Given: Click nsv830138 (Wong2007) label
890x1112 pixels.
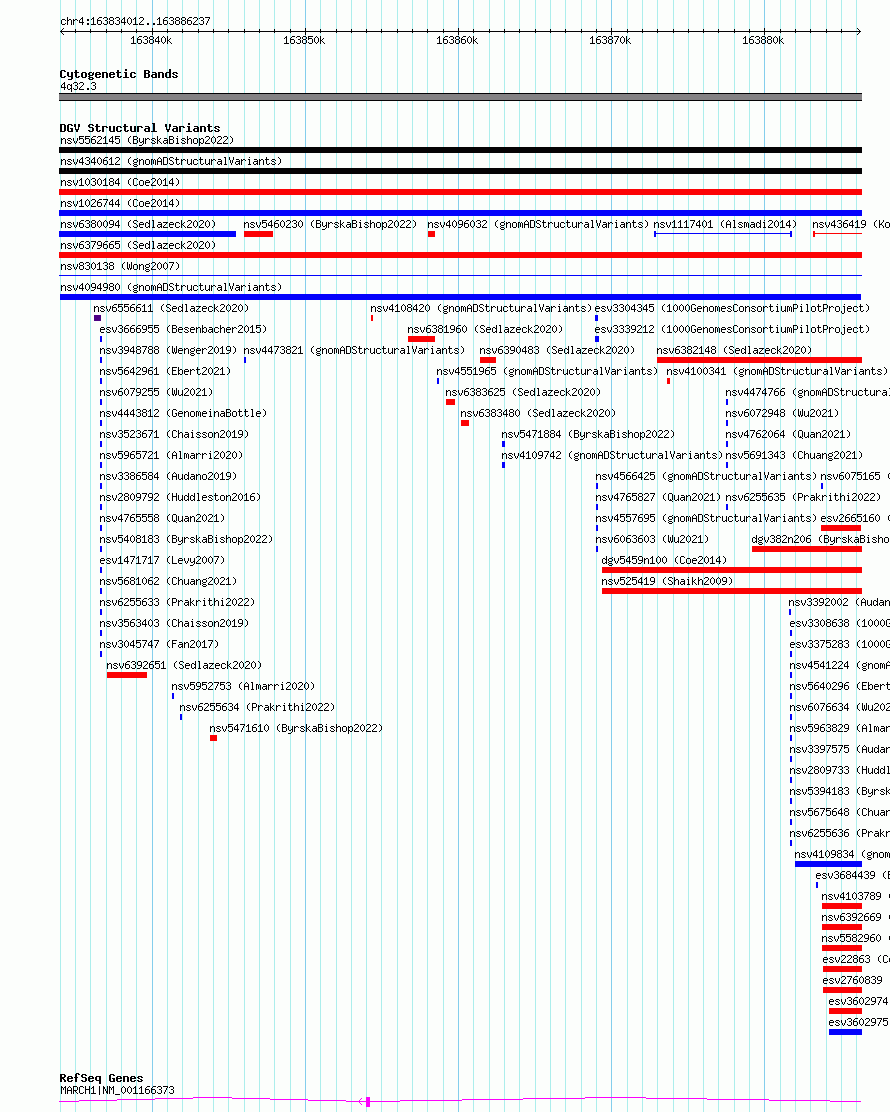Looking at the screenshot, I should pyautogui.click(x=120, y=267).
